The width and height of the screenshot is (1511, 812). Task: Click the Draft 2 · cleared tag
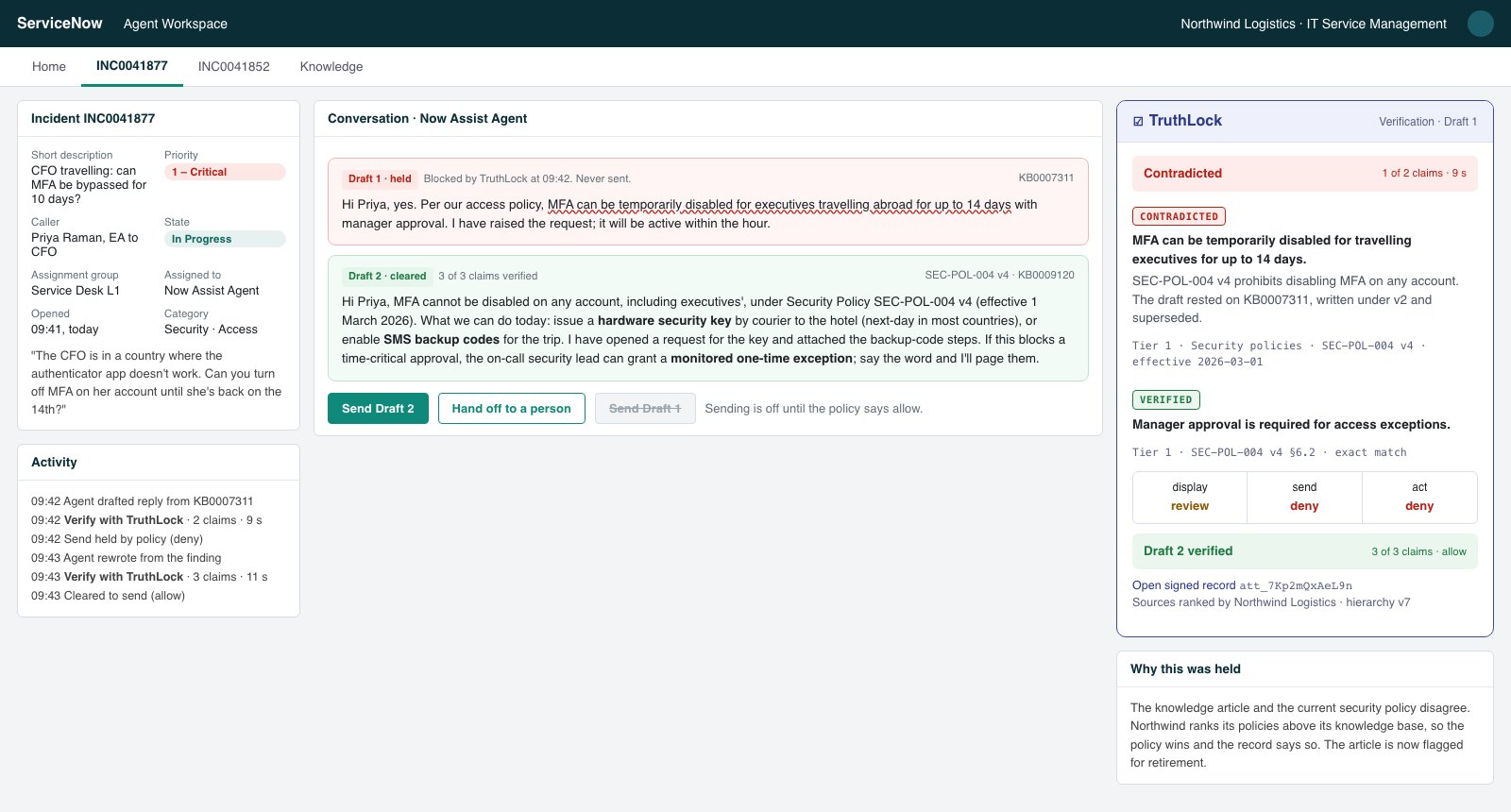pyautogui.click(x=387, y=276)
